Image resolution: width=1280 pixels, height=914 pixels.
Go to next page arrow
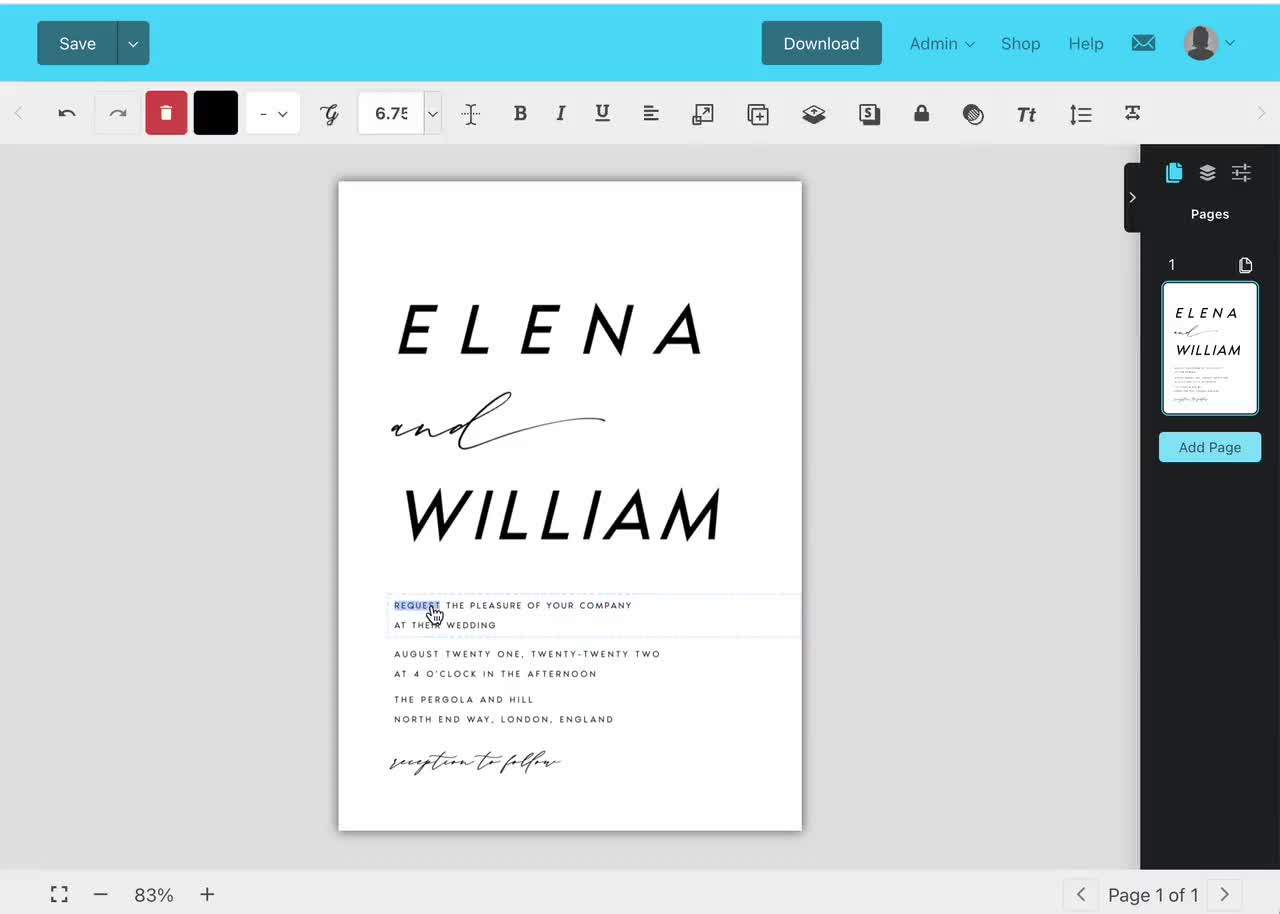(1224, 895)
